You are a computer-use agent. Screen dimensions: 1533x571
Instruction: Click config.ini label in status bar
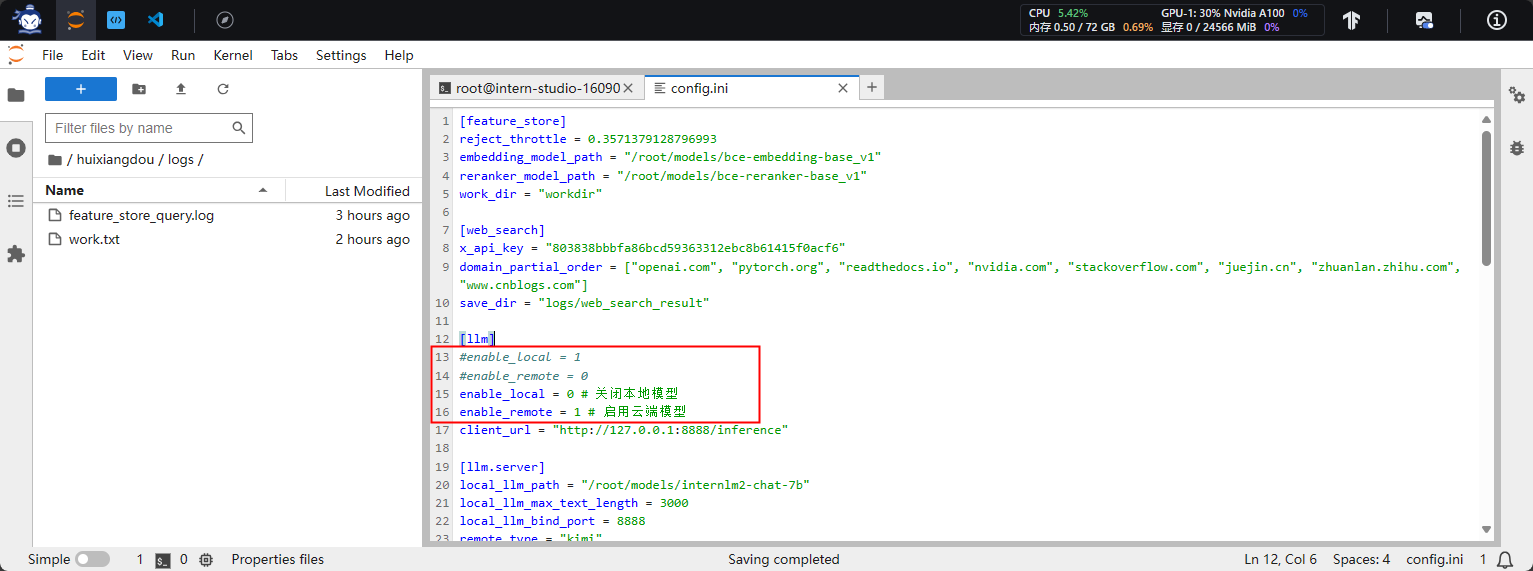click(1434, 559)
